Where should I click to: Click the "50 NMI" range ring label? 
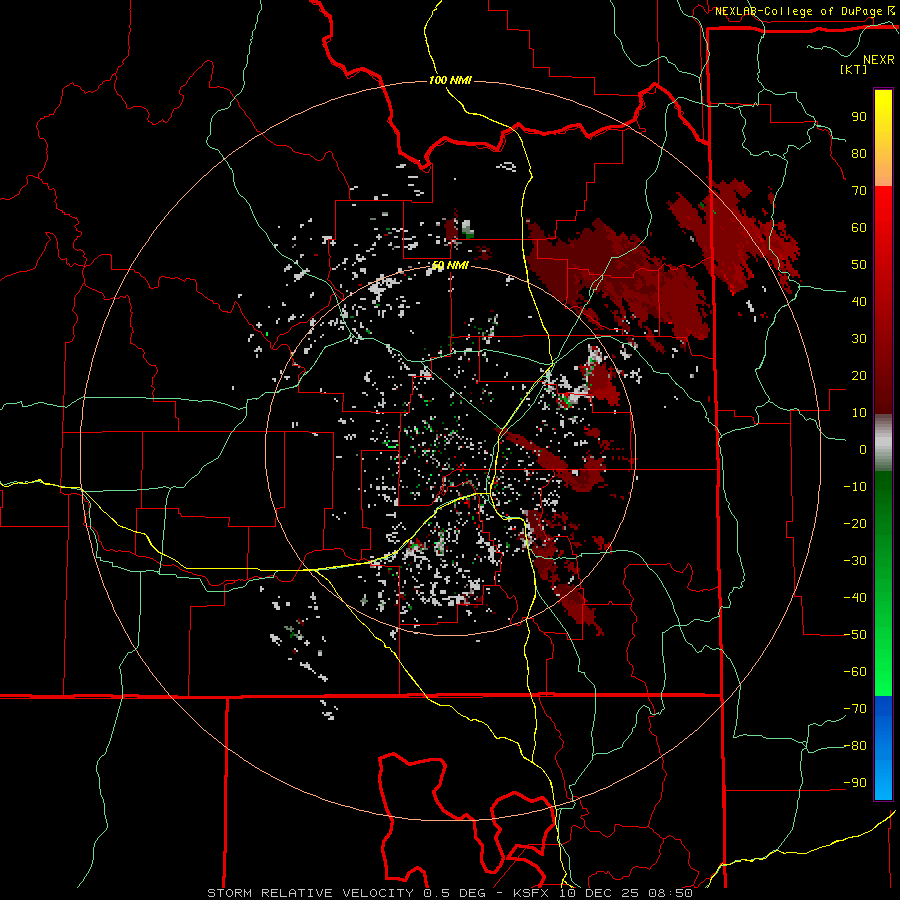(450, 266)
